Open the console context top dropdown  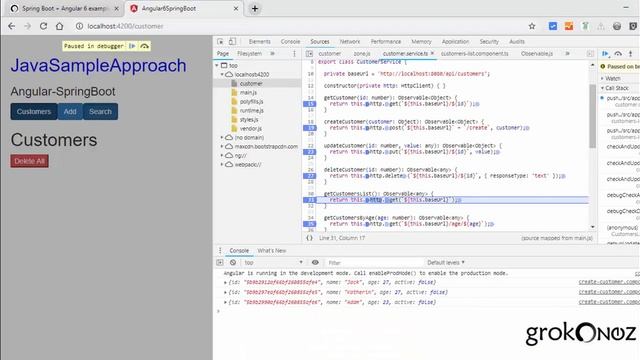tap(273, 262)
